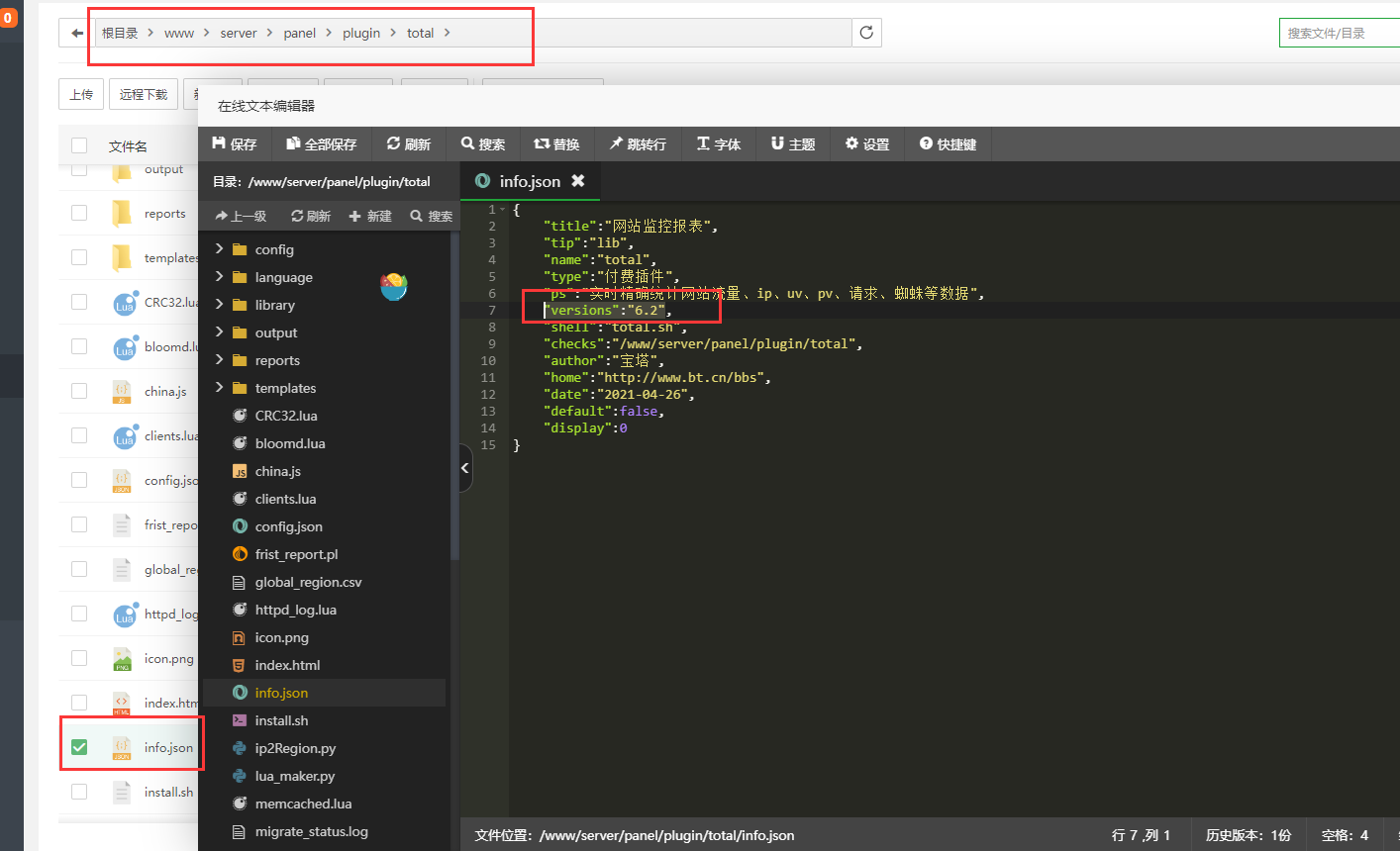The height and width of the screenshot is (851, 1400).
Task: Uncheck the info.json file checkbox
Action: [x=79, y=747]
